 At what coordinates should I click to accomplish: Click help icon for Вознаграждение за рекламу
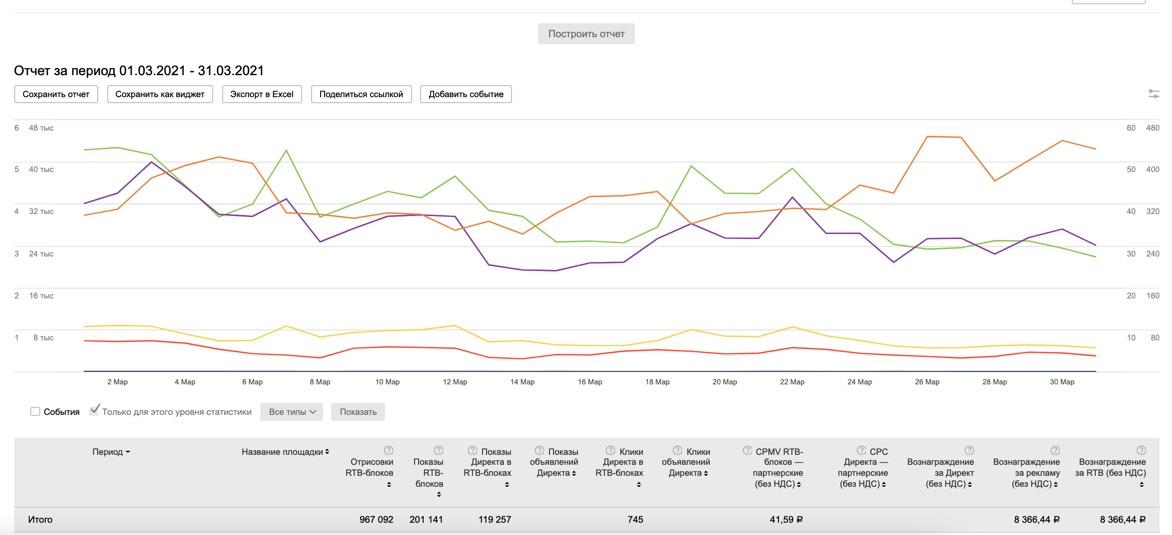(1054, 450)
